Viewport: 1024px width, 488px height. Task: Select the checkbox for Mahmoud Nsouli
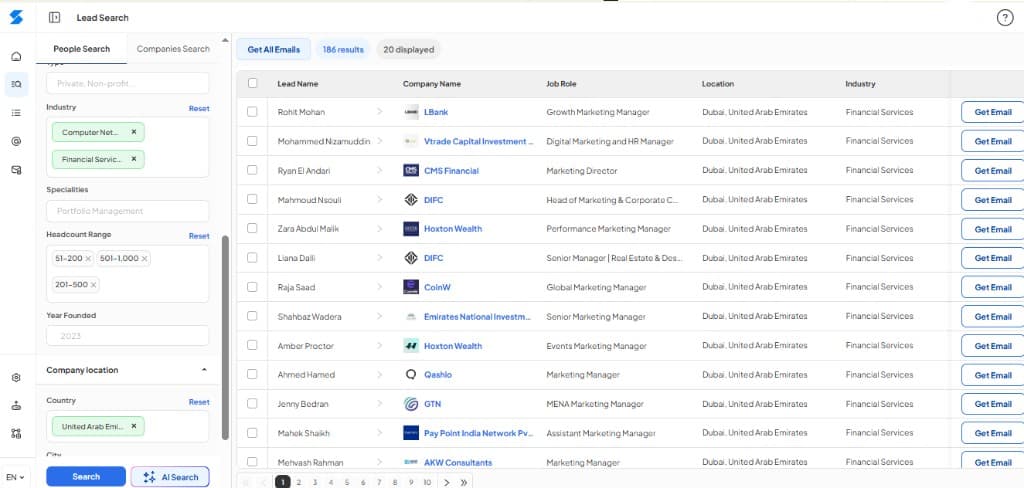tap(252, 199)
